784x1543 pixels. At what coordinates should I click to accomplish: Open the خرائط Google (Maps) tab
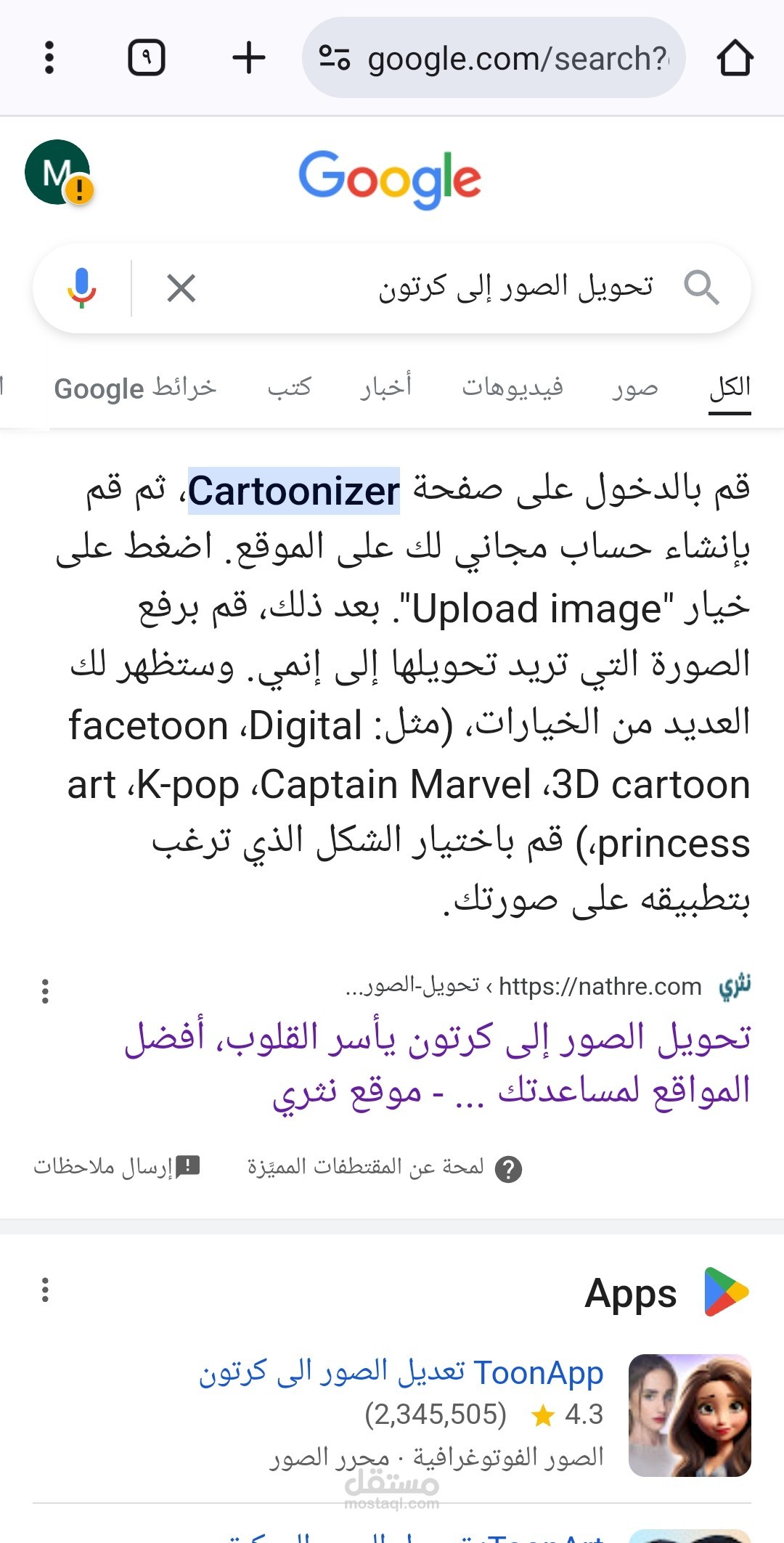coord(136,388)
